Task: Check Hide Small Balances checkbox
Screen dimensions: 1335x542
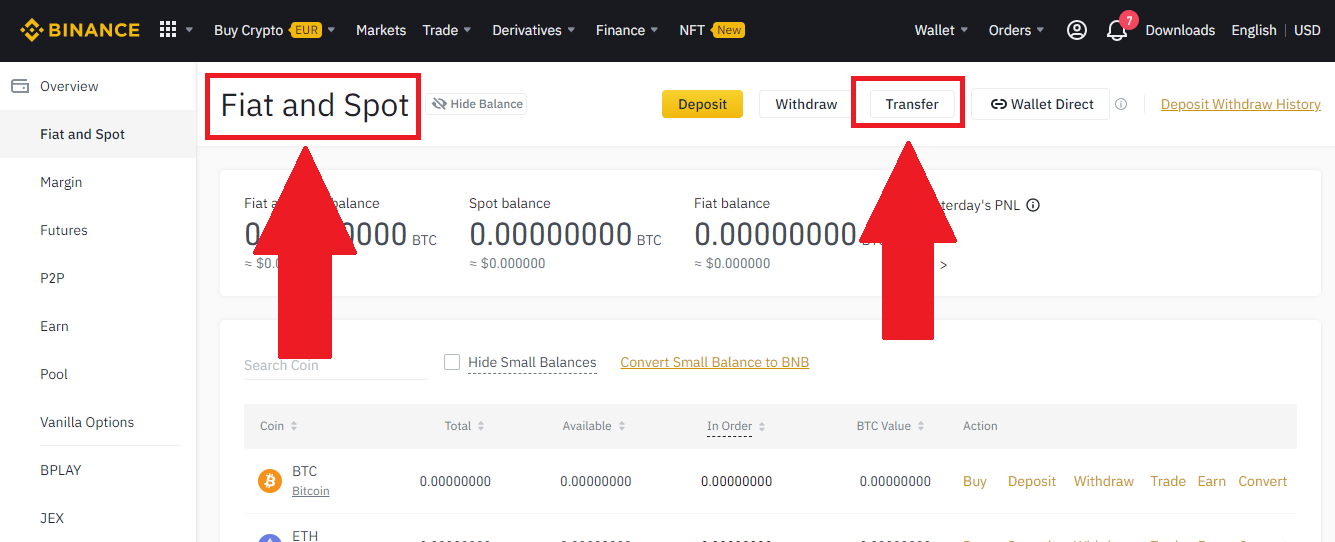Action: [x=452, y=362]
